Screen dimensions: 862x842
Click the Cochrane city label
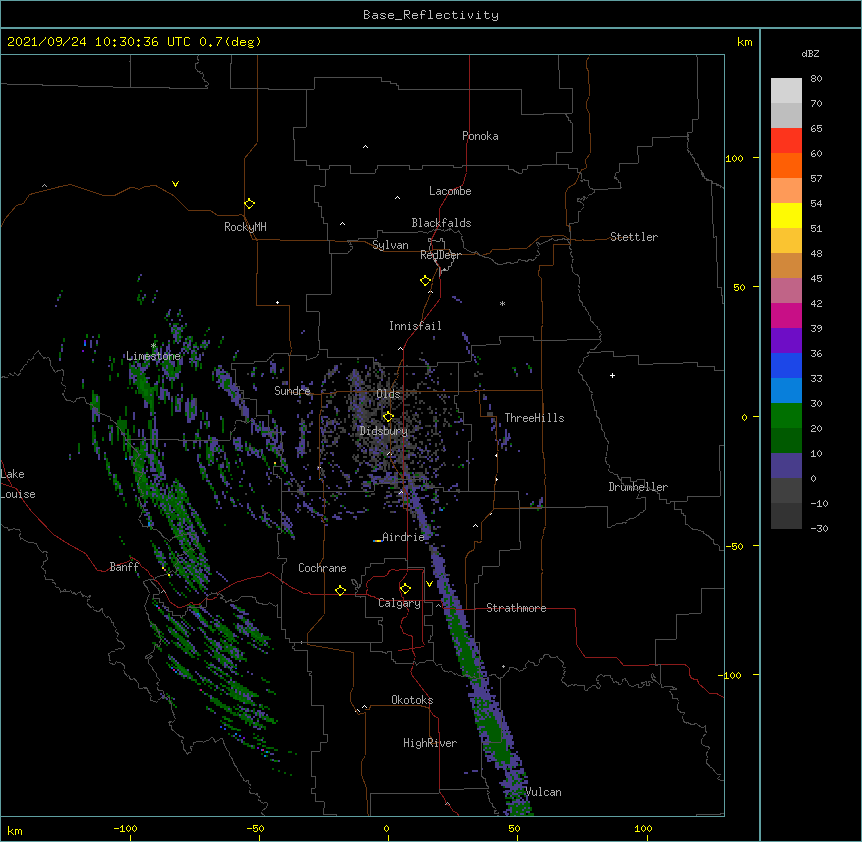pyautogui.click(x=322, y=568)
